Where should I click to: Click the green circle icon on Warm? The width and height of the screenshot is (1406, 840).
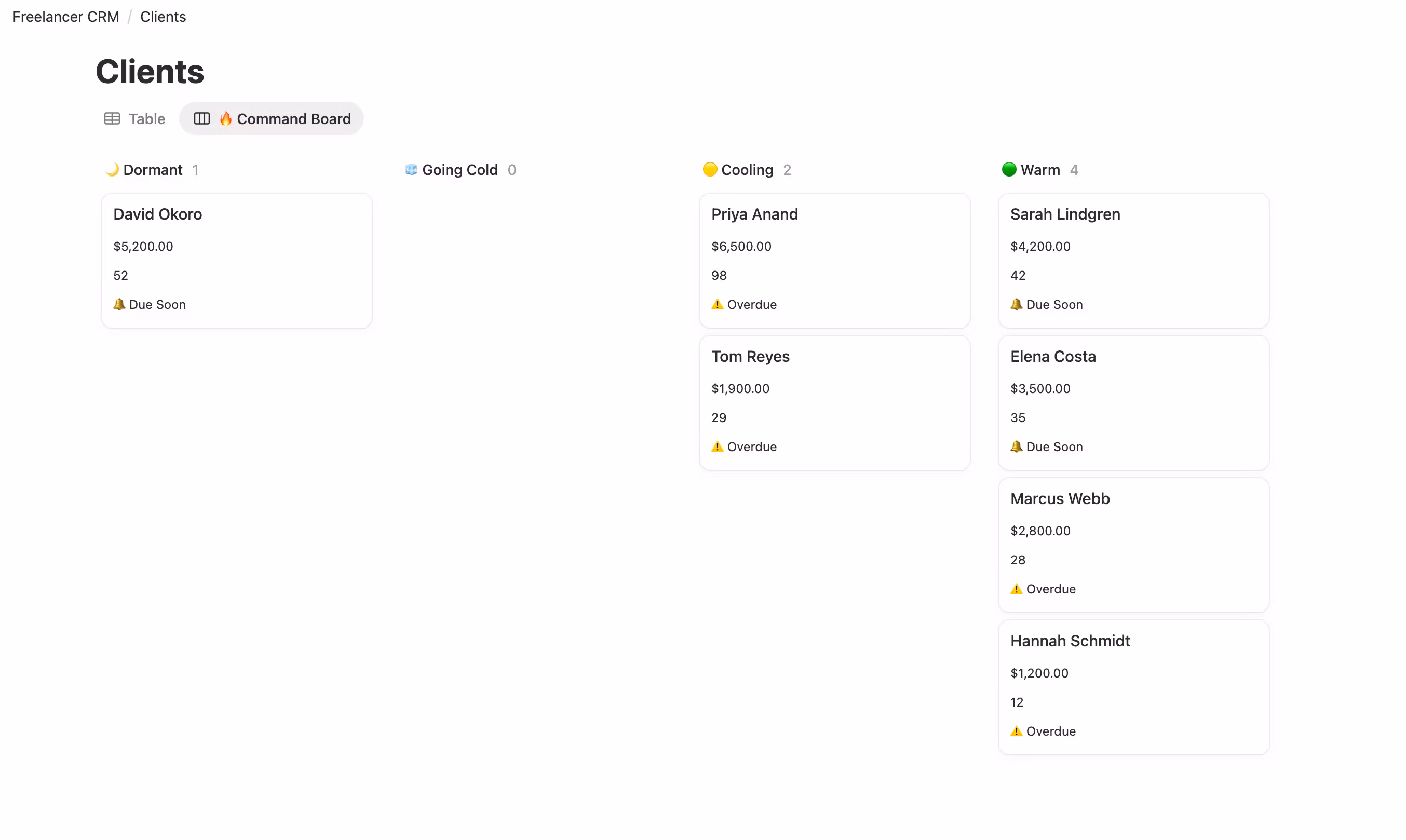1009,169
